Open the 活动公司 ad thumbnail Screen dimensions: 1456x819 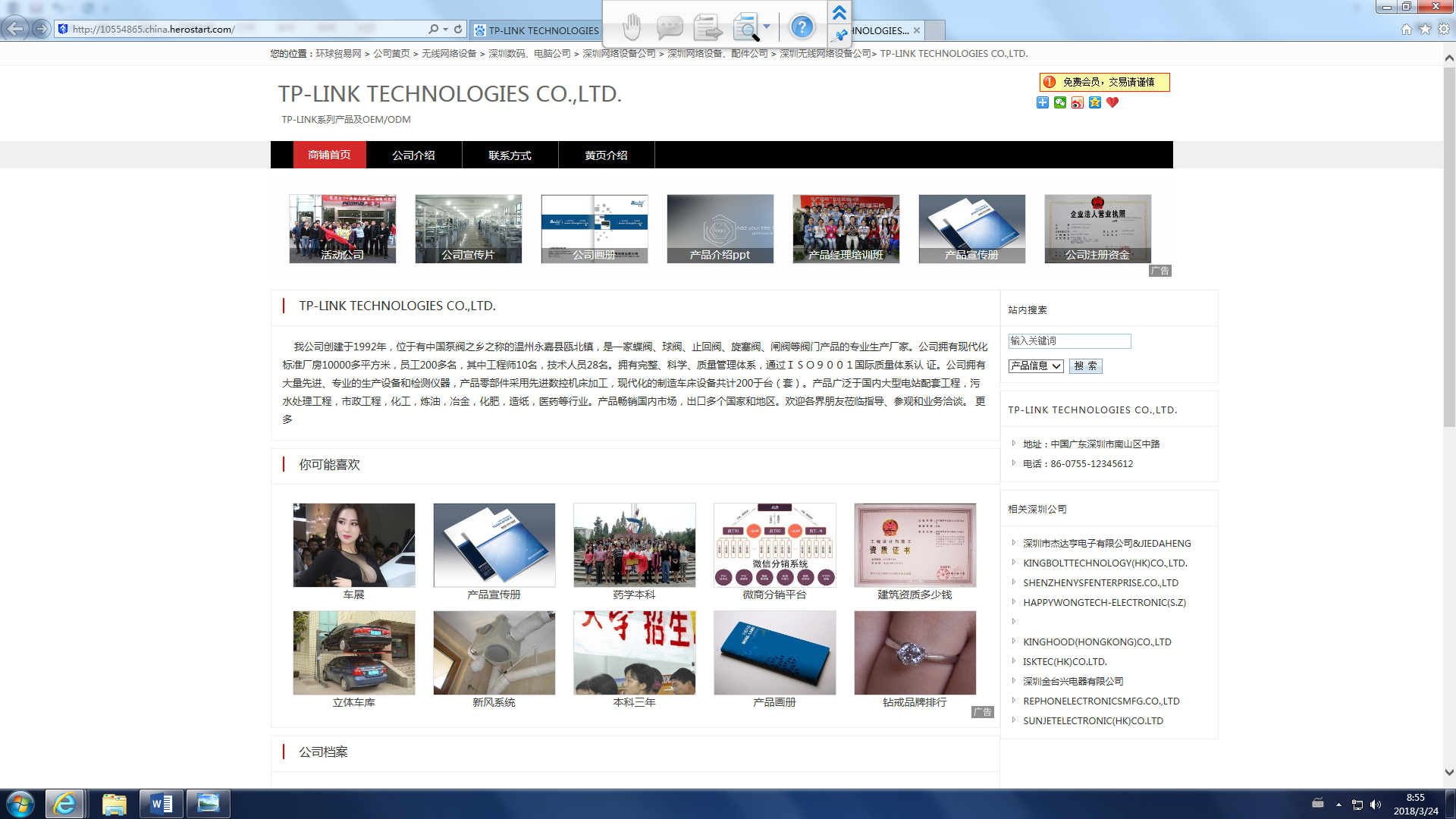pyautogui.click(x=342, y=229)
